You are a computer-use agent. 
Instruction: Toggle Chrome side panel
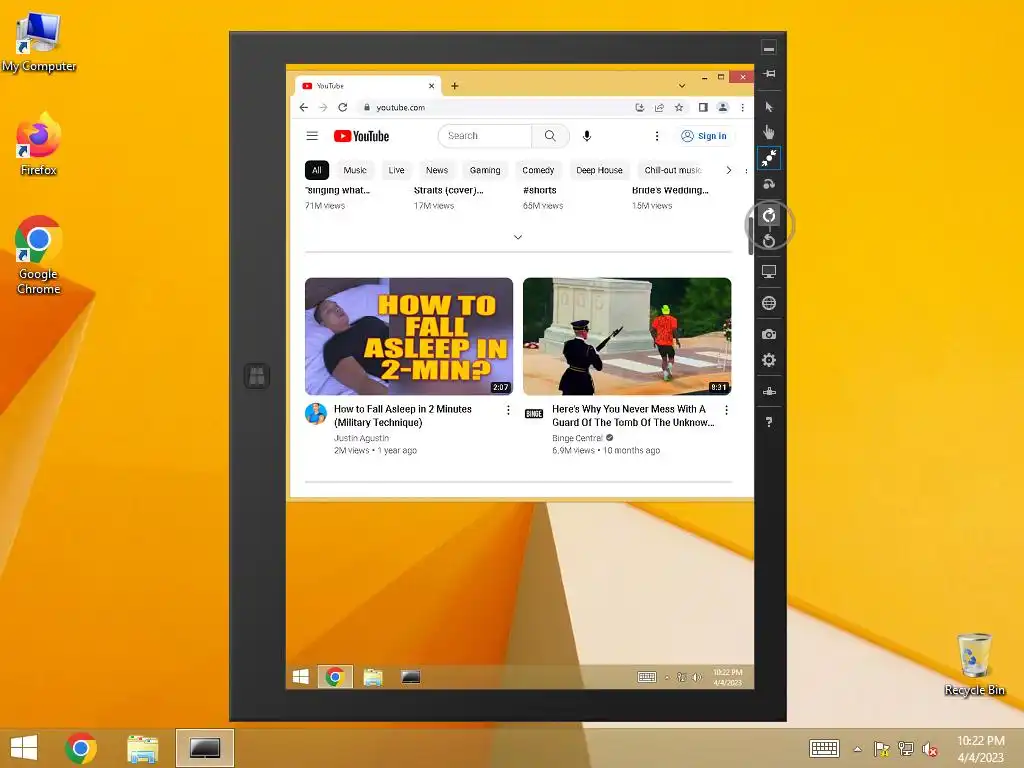tap(703, 107)
